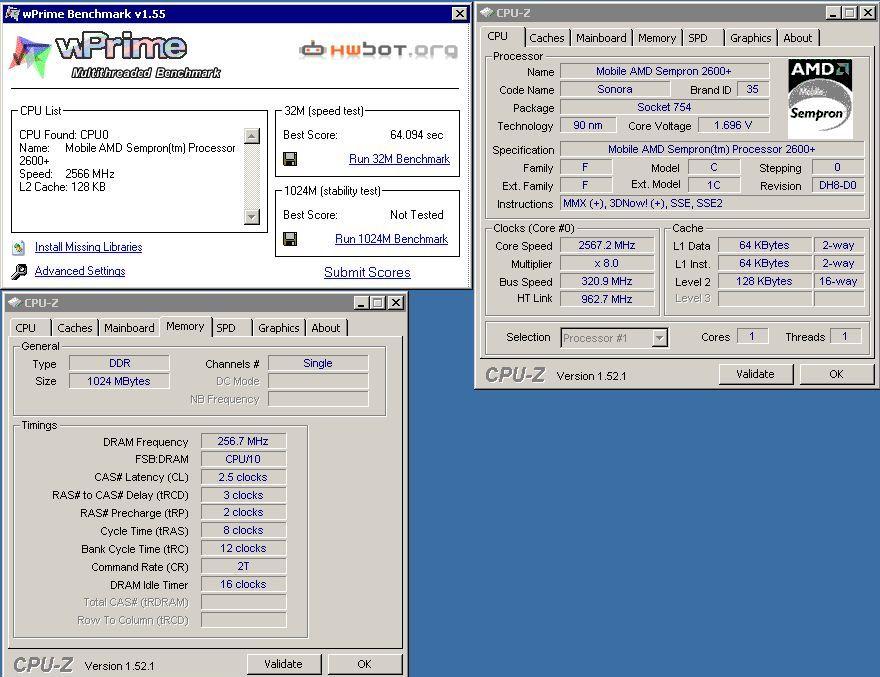Click OK in memory CPU-Z window
Image resolution: width=880 pixels, height=677 pixels.
tap(364, 664)
